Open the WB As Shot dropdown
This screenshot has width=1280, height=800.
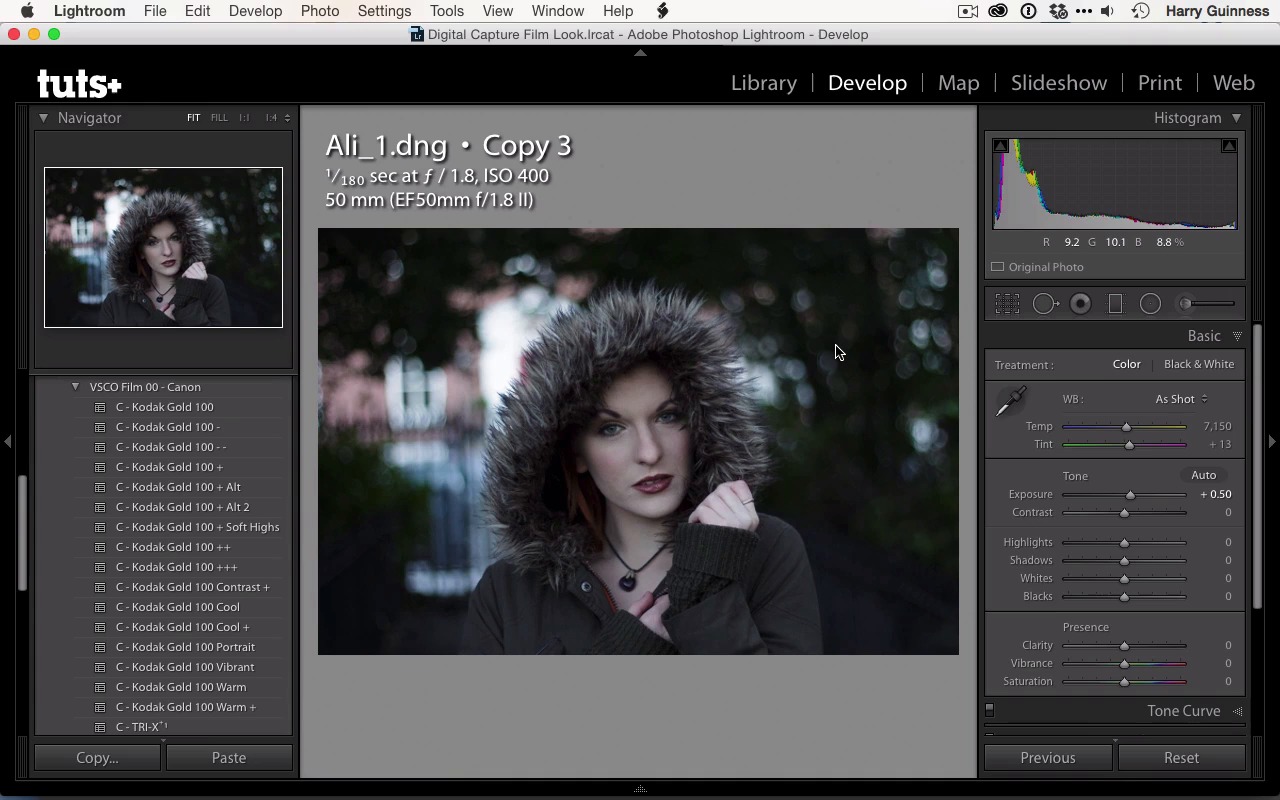pos(1181,399)
